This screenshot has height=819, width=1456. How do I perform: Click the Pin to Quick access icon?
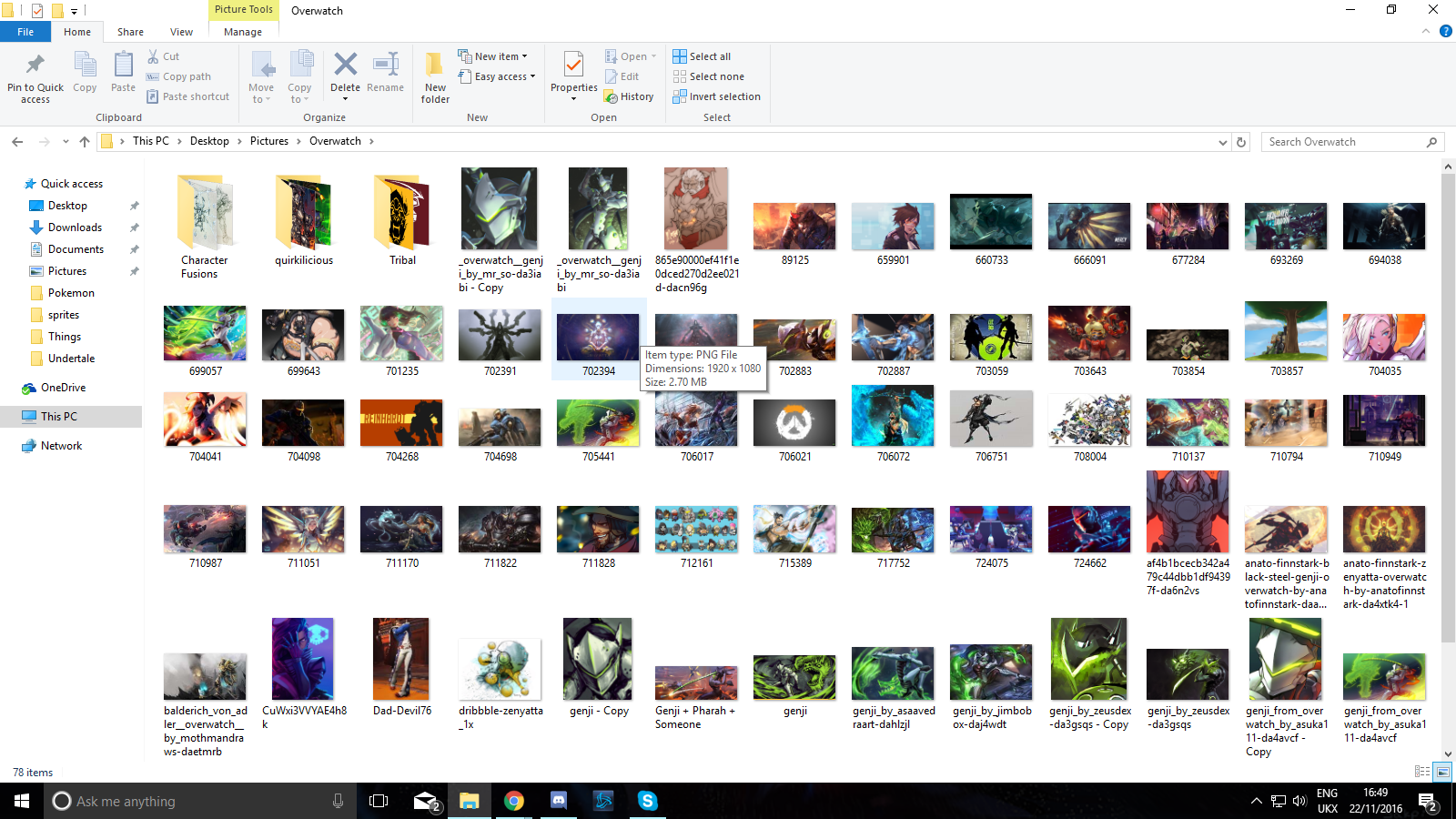coord(35,66)
